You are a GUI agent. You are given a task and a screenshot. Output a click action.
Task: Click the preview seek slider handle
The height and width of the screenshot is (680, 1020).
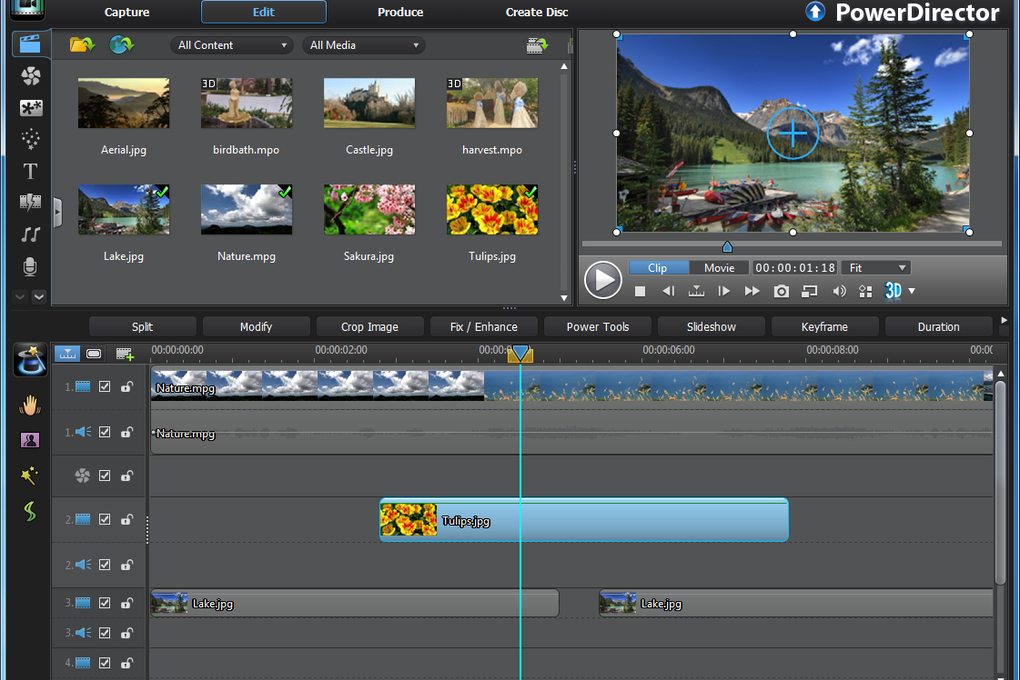[727, 247]
